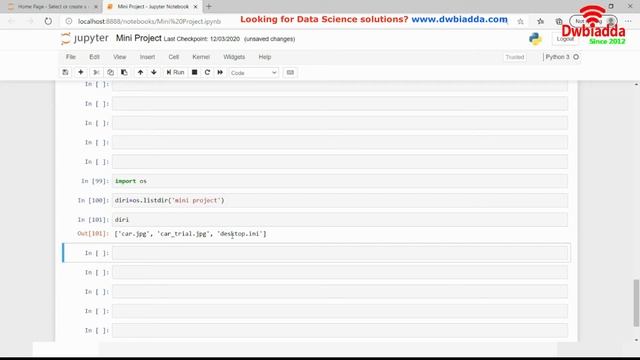This screenshot has width=640, height=360.
Task: Switch to the Home Page browser tab
Action: 52,7
